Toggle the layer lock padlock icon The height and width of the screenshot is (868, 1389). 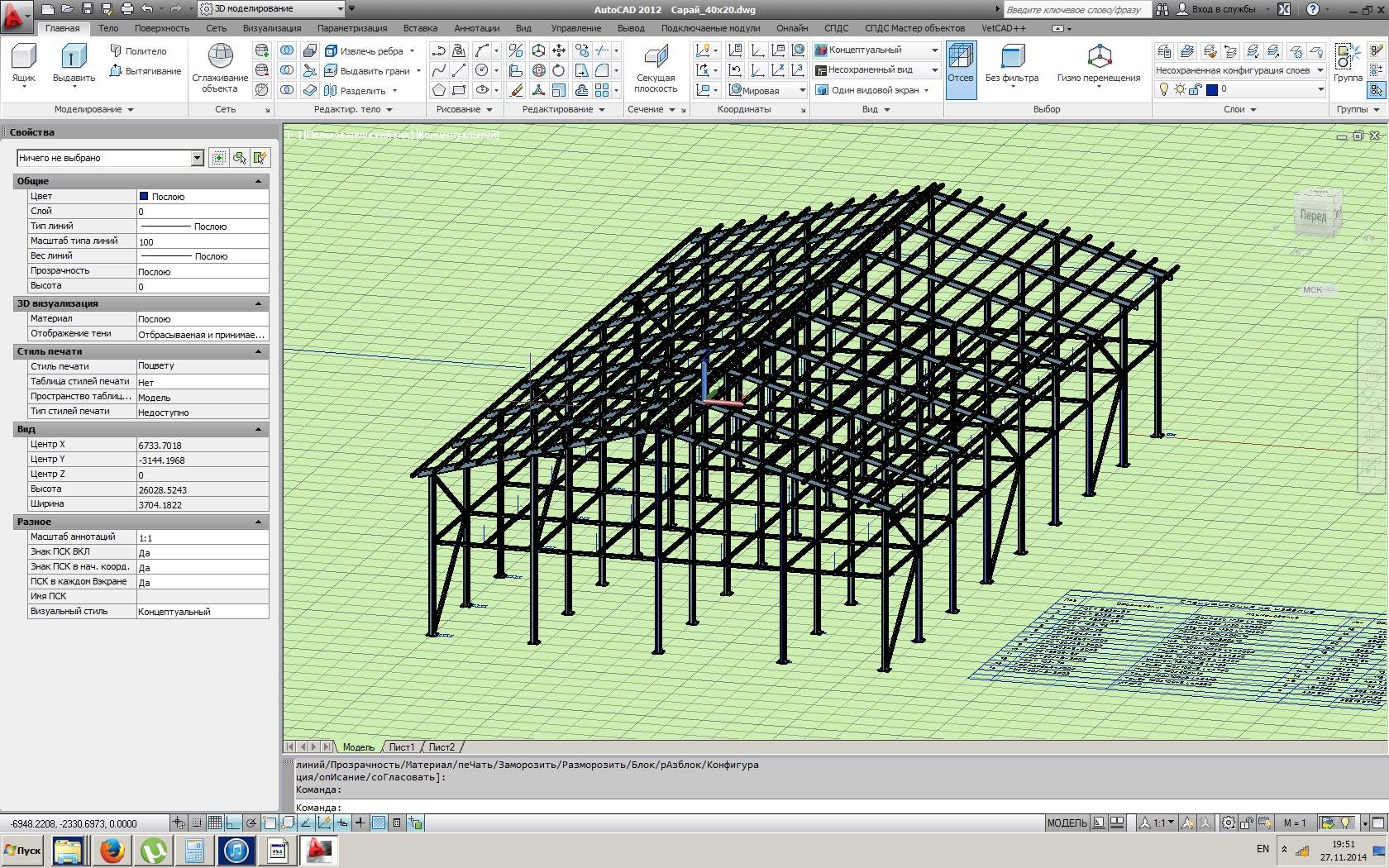(1195, 89)
